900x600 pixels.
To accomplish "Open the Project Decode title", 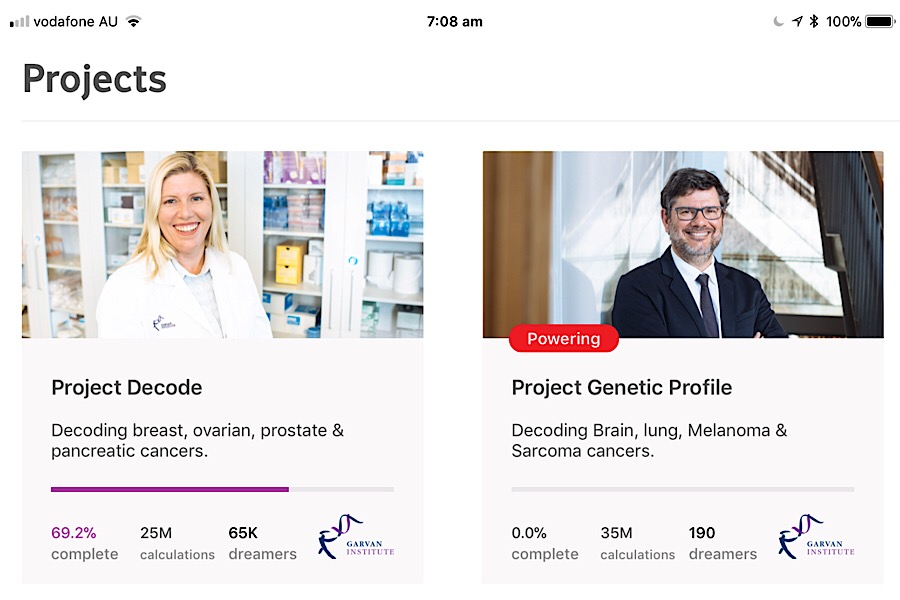I will pos(127,387).
